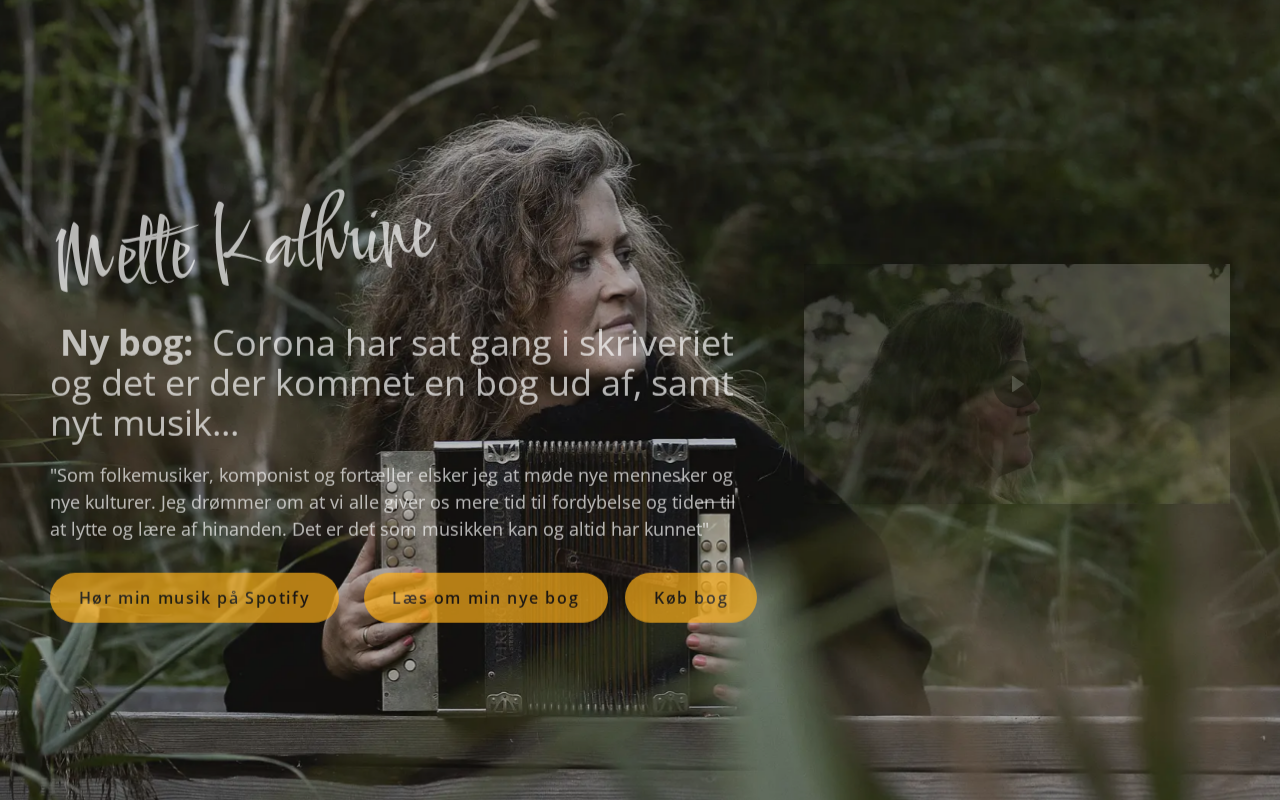Click the white blurred area of the video preview
1280x800 pixels.
(1120, 310)
